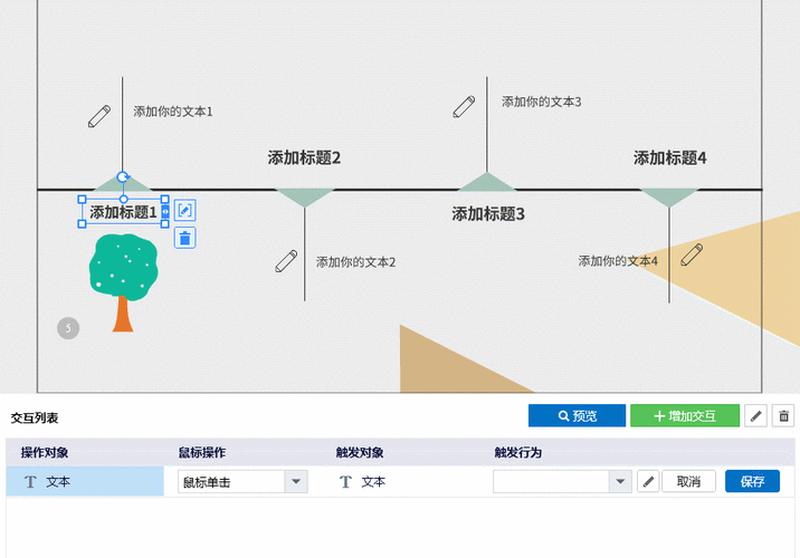Select the 添加你的文本2 text
Viewport: 800px width, 558px height.
356,262
